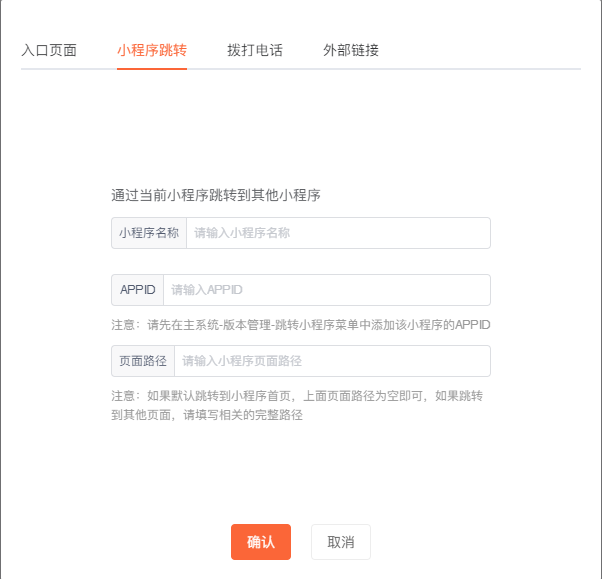
Task: Click the orange underline below 小程序跳转
Action: tap(152, 69)
